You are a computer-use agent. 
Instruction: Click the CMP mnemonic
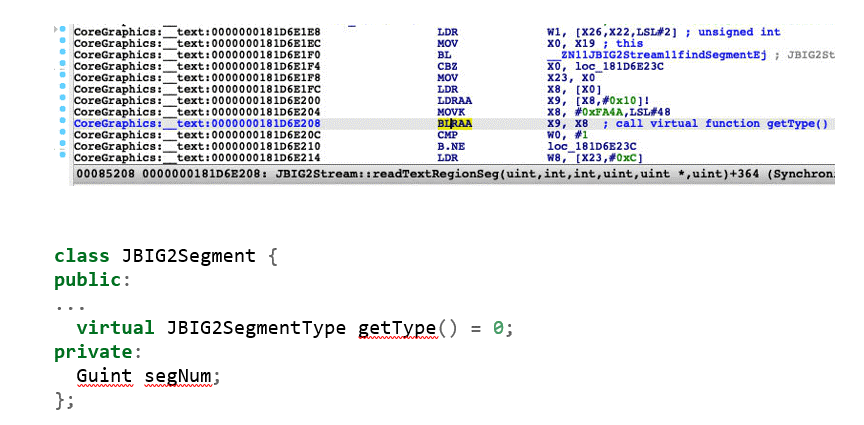coord(447,135)
